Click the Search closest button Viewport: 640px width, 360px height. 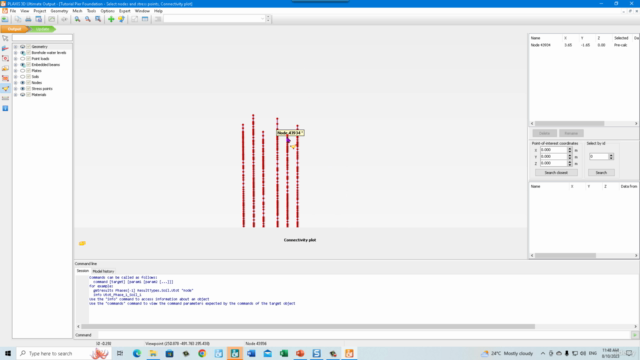(556, 173)
